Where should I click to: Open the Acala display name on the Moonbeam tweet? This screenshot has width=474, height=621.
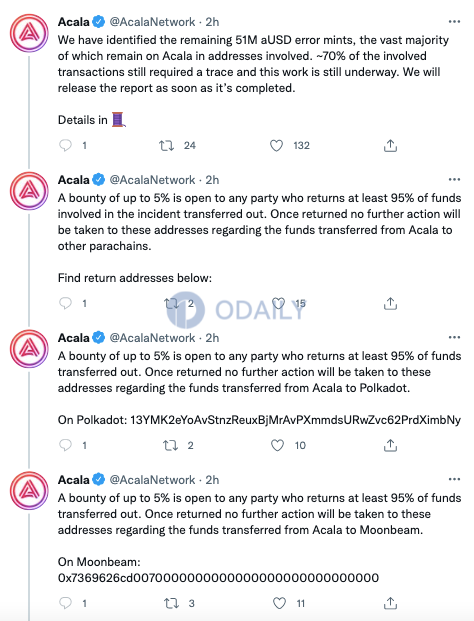coord(74,480)
